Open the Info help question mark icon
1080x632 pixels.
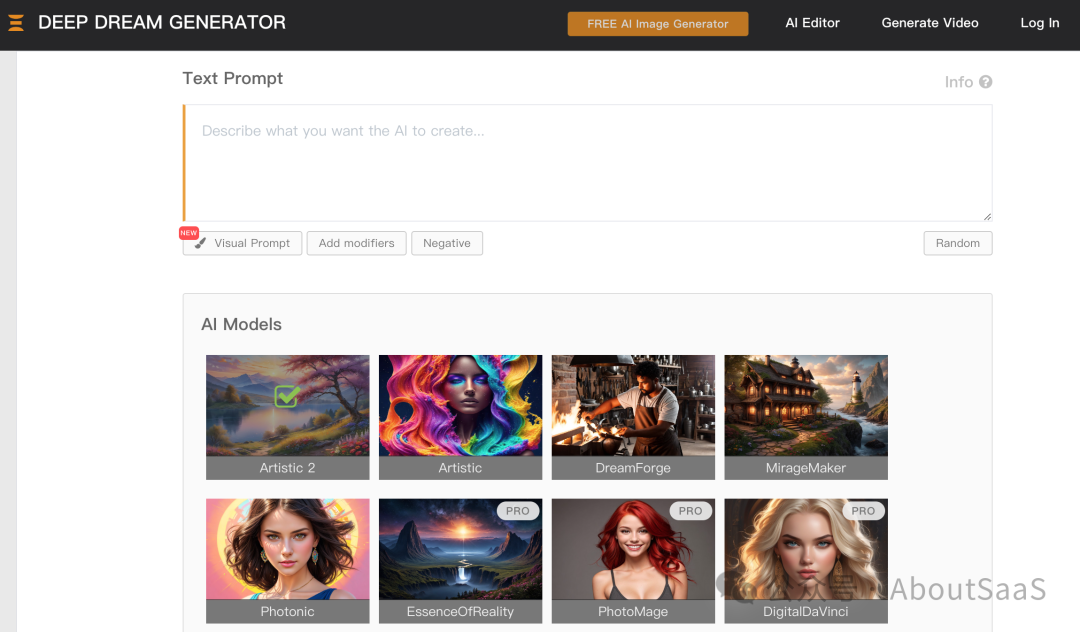(x=986, y=82)
